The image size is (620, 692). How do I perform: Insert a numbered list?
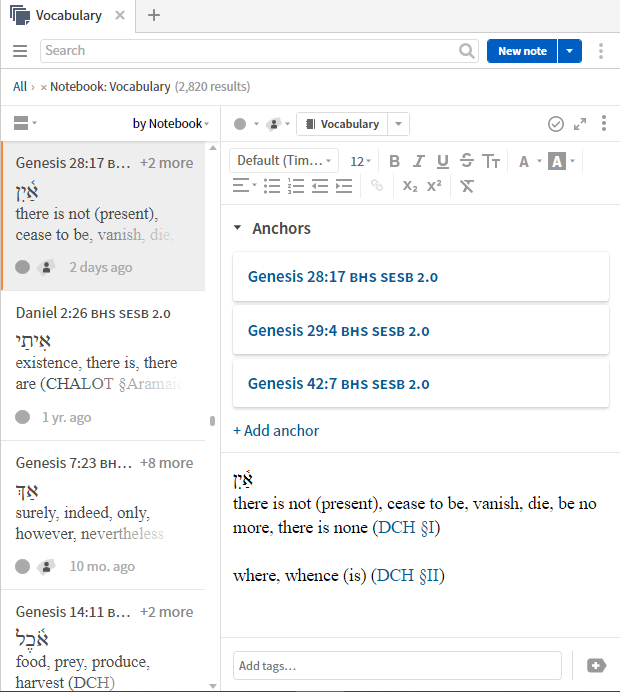(x=295, y=186)
